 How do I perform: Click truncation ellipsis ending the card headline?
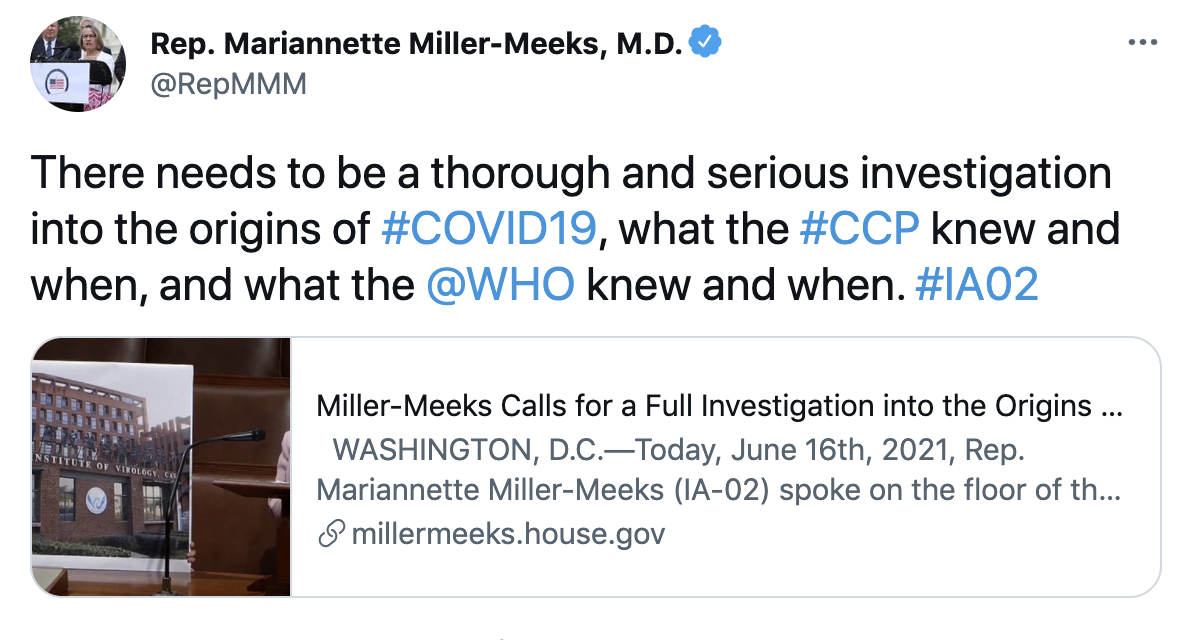click(1112, 407)
